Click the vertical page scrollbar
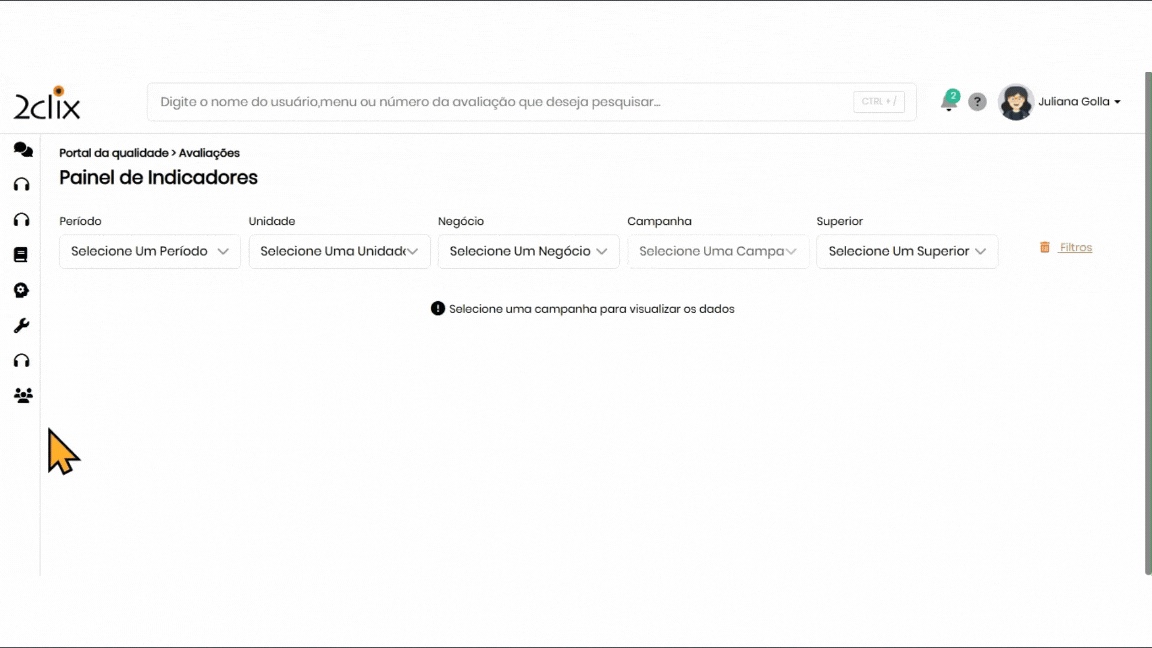 pyautogui.click(x=1147, y=320)
